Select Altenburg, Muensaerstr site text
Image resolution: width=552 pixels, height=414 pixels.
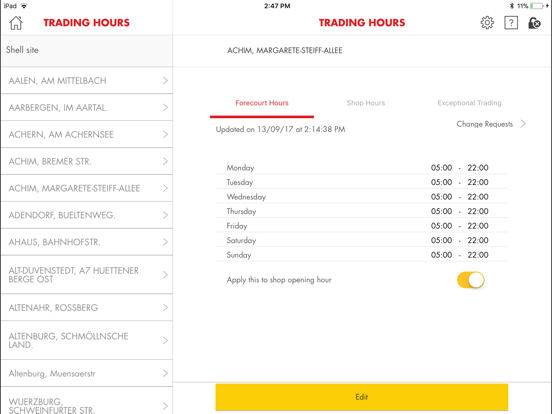click(x=52, y=374)
